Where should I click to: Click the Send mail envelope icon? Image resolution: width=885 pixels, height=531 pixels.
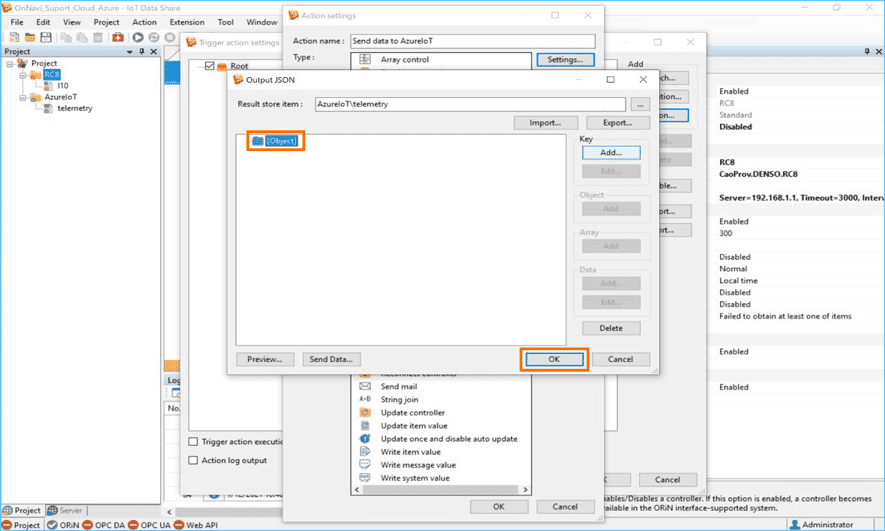(x=365, y=387)
